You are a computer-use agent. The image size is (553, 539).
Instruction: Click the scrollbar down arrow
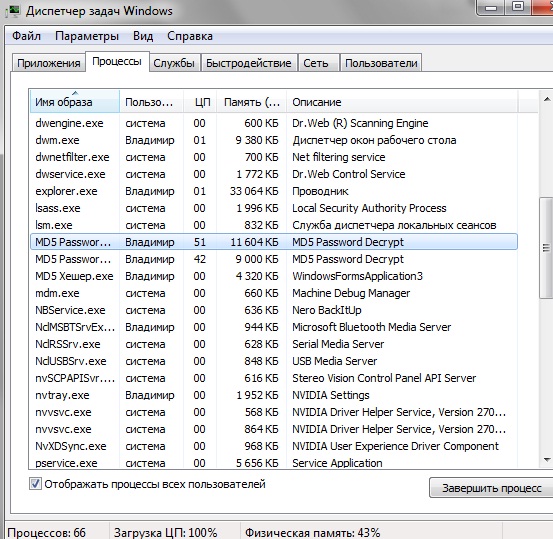(x=547, y=460)
